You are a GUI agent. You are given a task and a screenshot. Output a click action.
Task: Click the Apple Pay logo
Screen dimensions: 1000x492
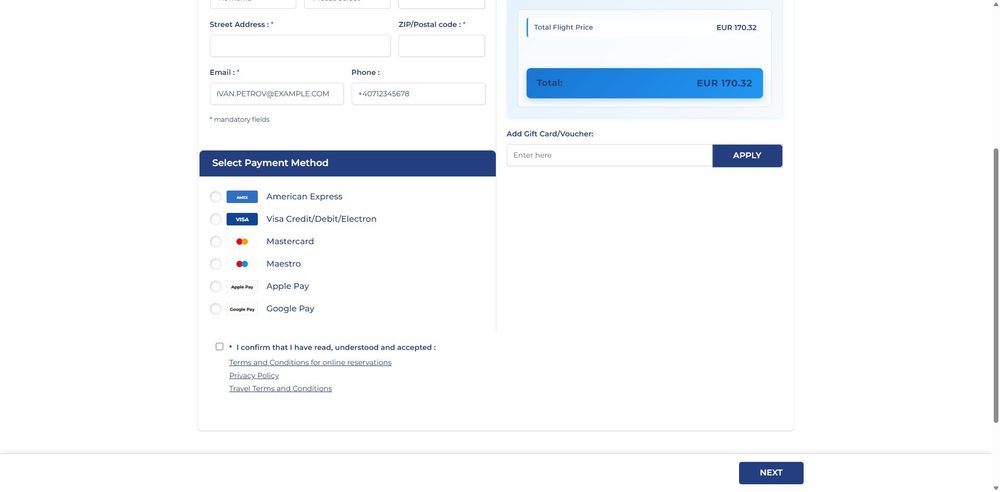pyautogui.click(x=242, y=287)
